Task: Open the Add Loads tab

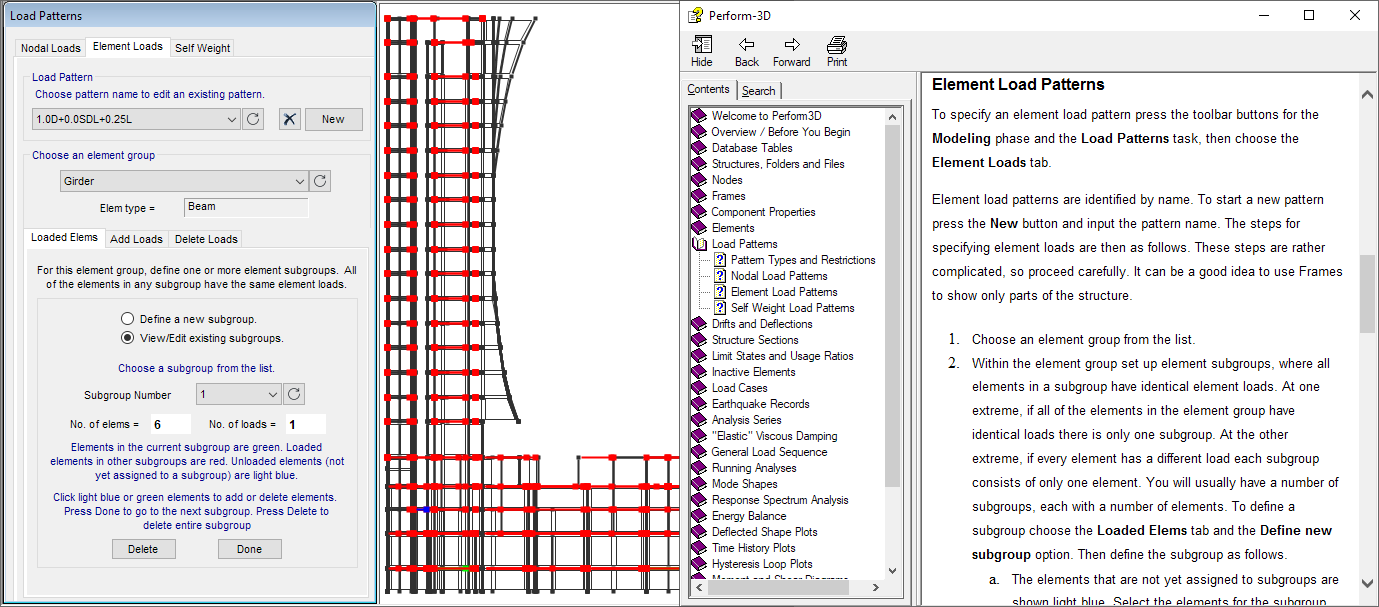Action: coord(136,239)
